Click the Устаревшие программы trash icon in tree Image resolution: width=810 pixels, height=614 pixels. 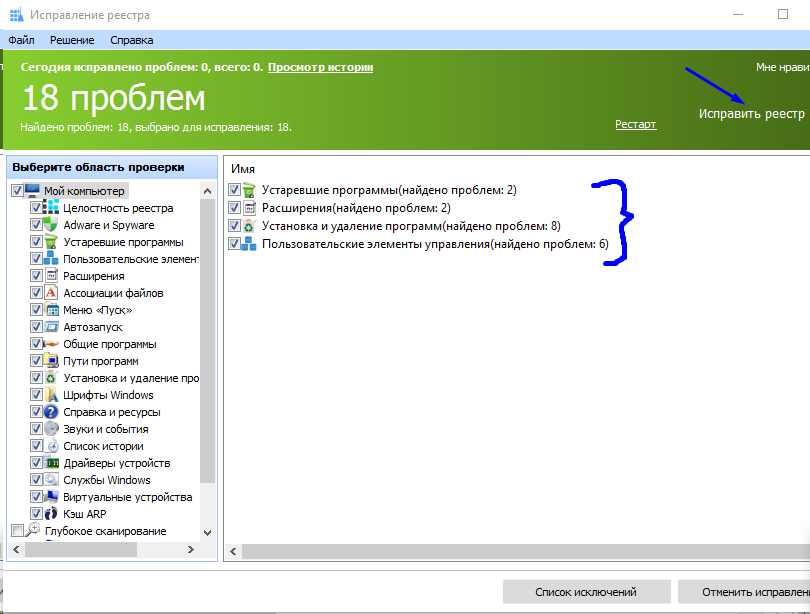point(52,242)
